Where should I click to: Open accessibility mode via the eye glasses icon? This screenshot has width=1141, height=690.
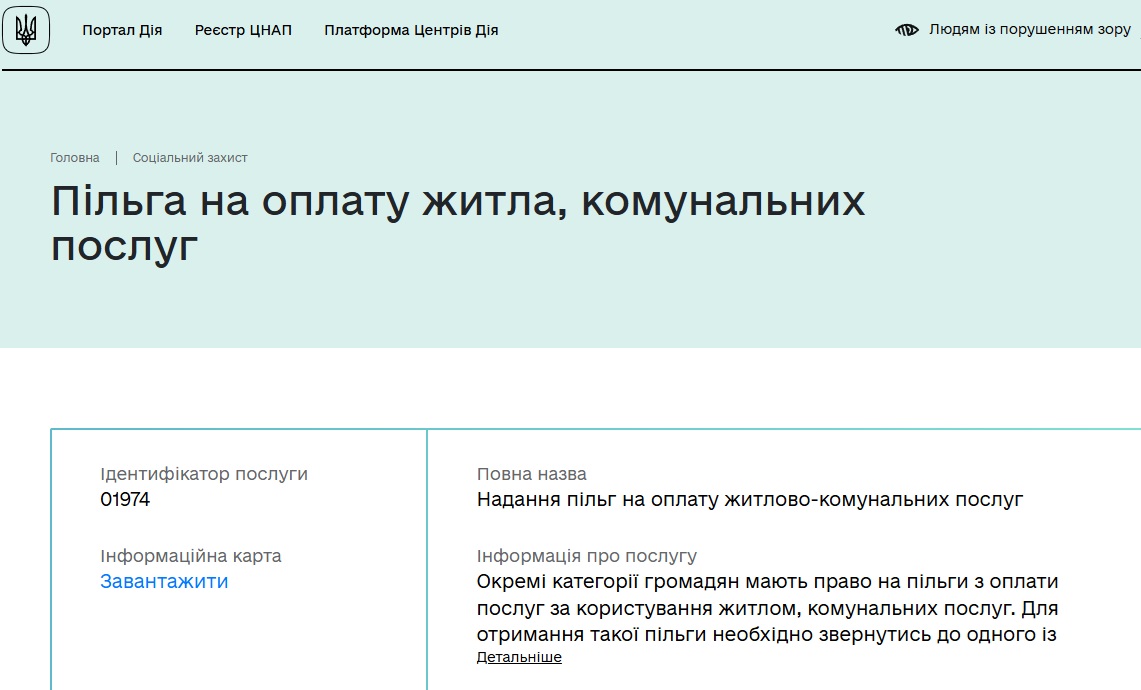coord(906,30)
